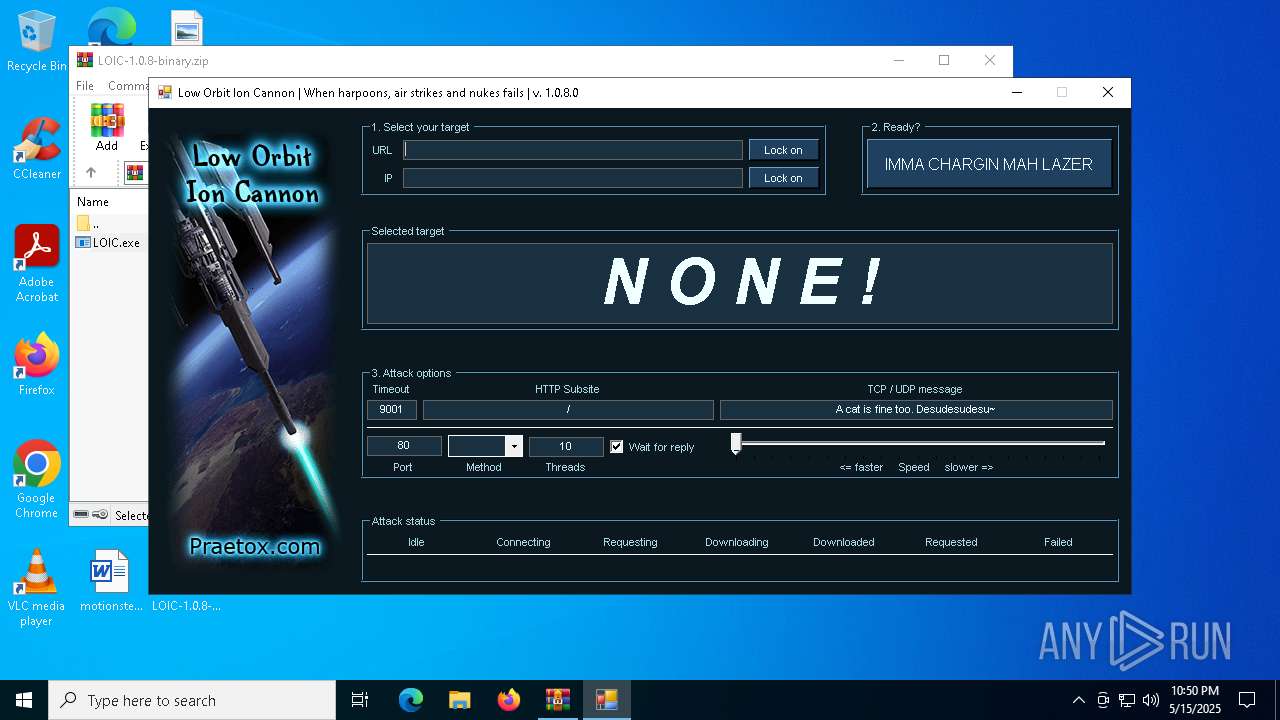This screenshot has width=1280, height=720.
Task: Click the Failed status column header
Action: point(1058,542)
